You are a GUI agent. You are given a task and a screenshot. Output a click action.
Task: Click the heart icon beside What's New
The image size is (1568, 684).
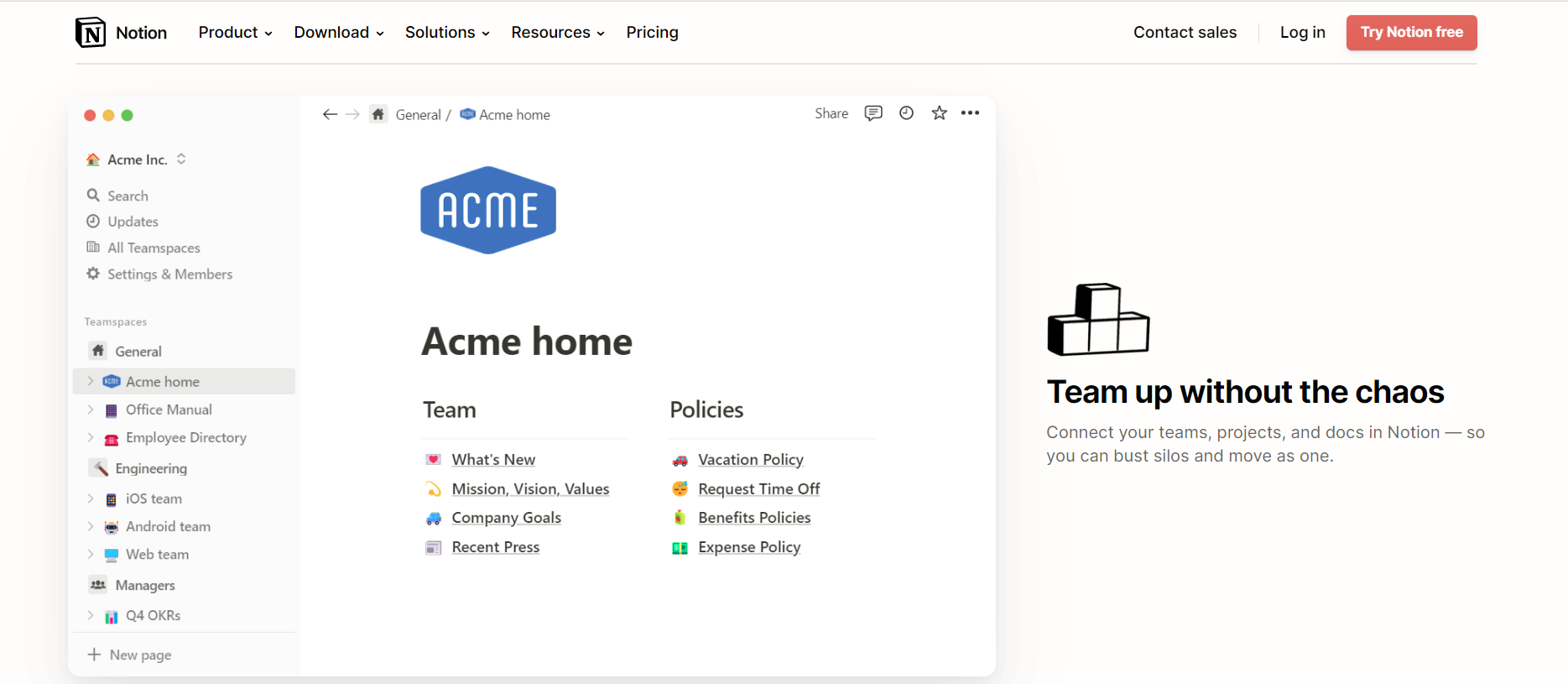pyautogui.click(x=434, y=459)
